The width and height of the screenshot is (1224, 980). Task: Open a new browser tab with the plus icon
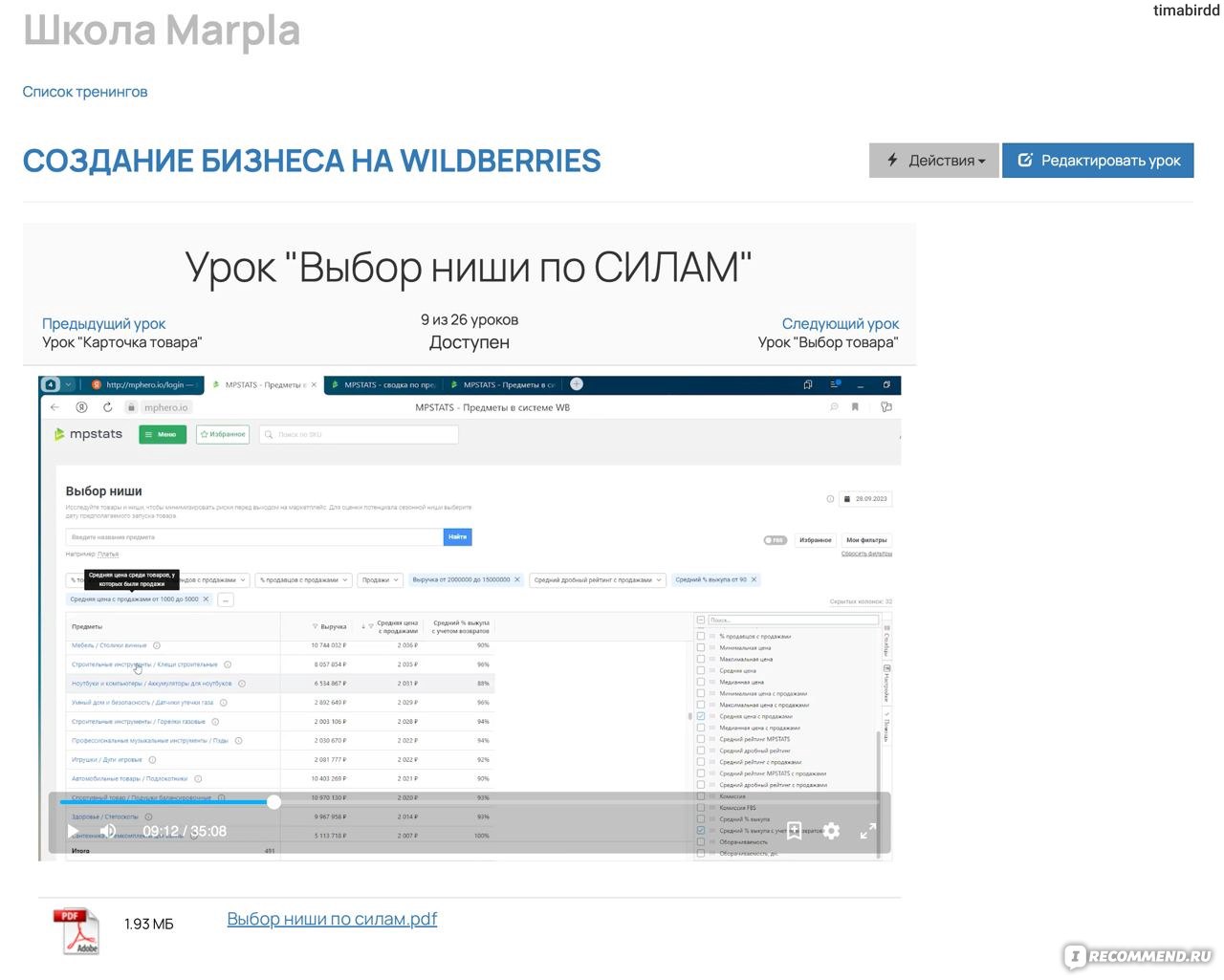tap(577, 384)
